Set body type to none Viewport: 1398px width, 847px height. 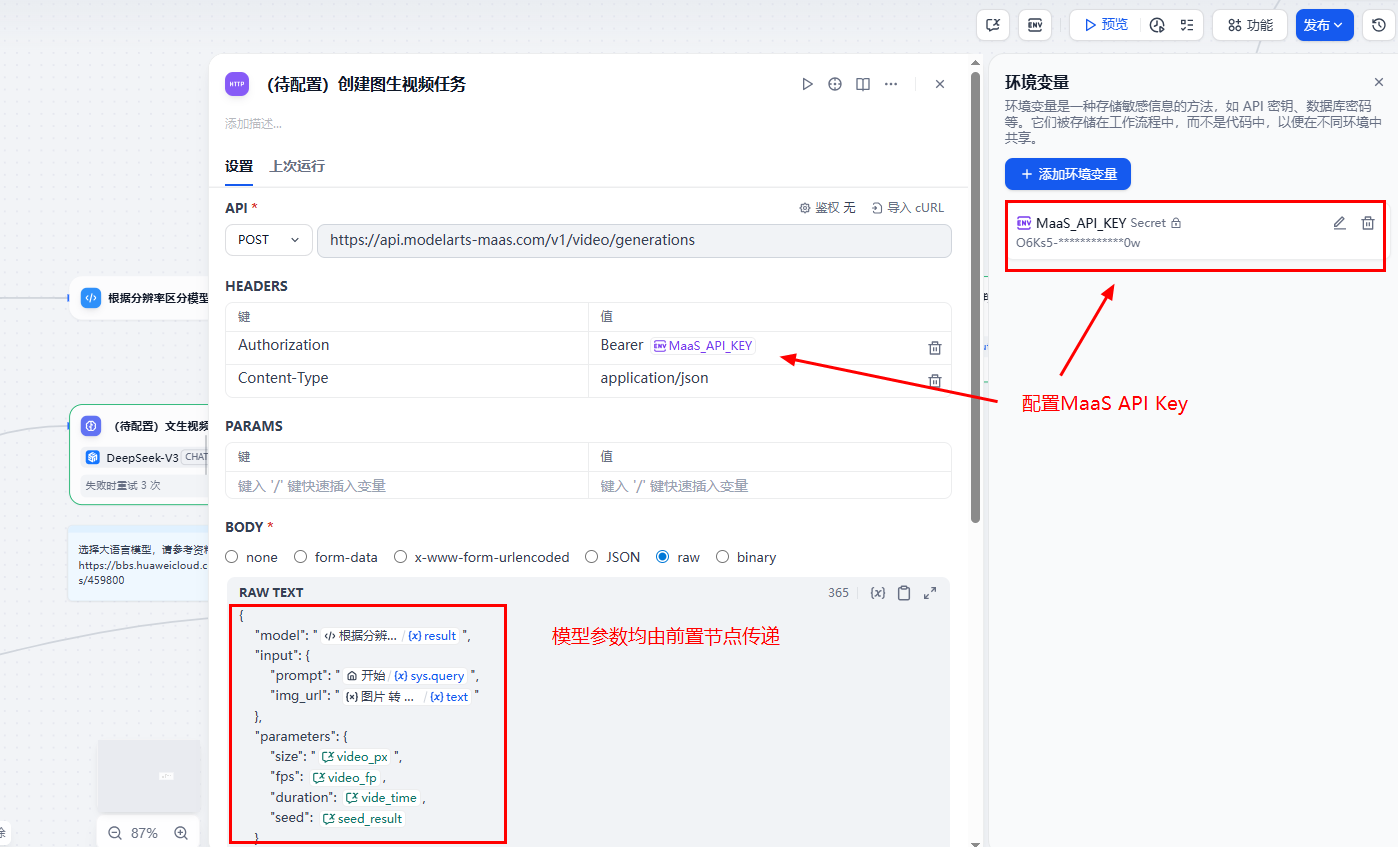tap(231, 557)
